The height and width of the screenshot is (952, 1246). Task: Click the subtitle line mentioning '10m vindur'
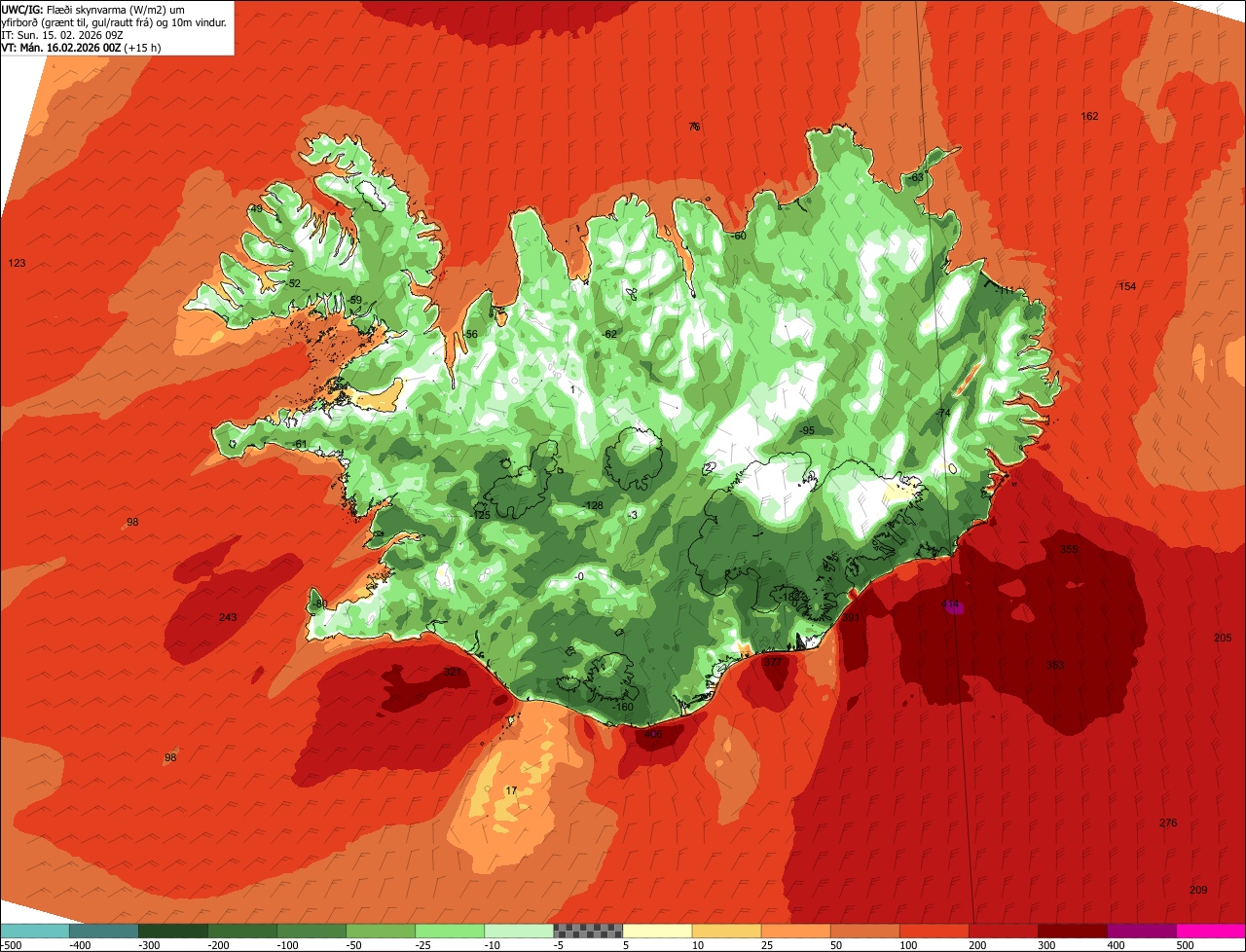(114, 22)
